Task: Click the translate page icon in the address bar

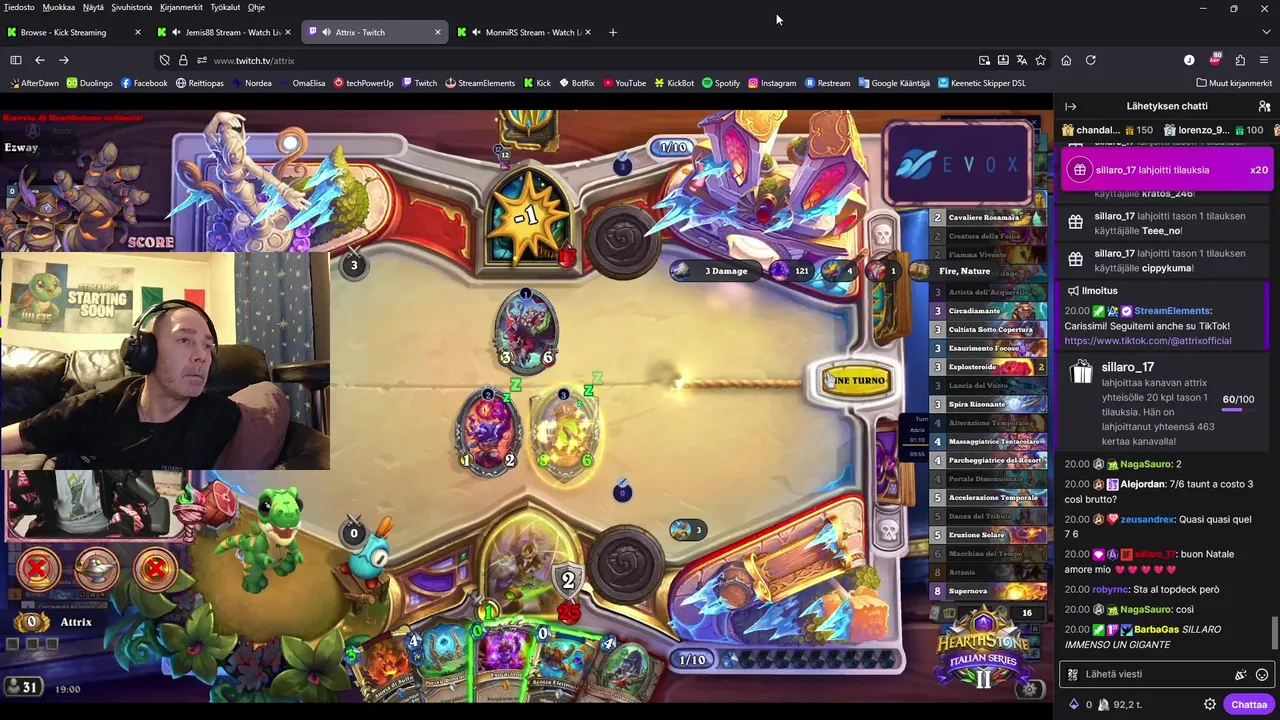Action: (x=1022, y=60)
